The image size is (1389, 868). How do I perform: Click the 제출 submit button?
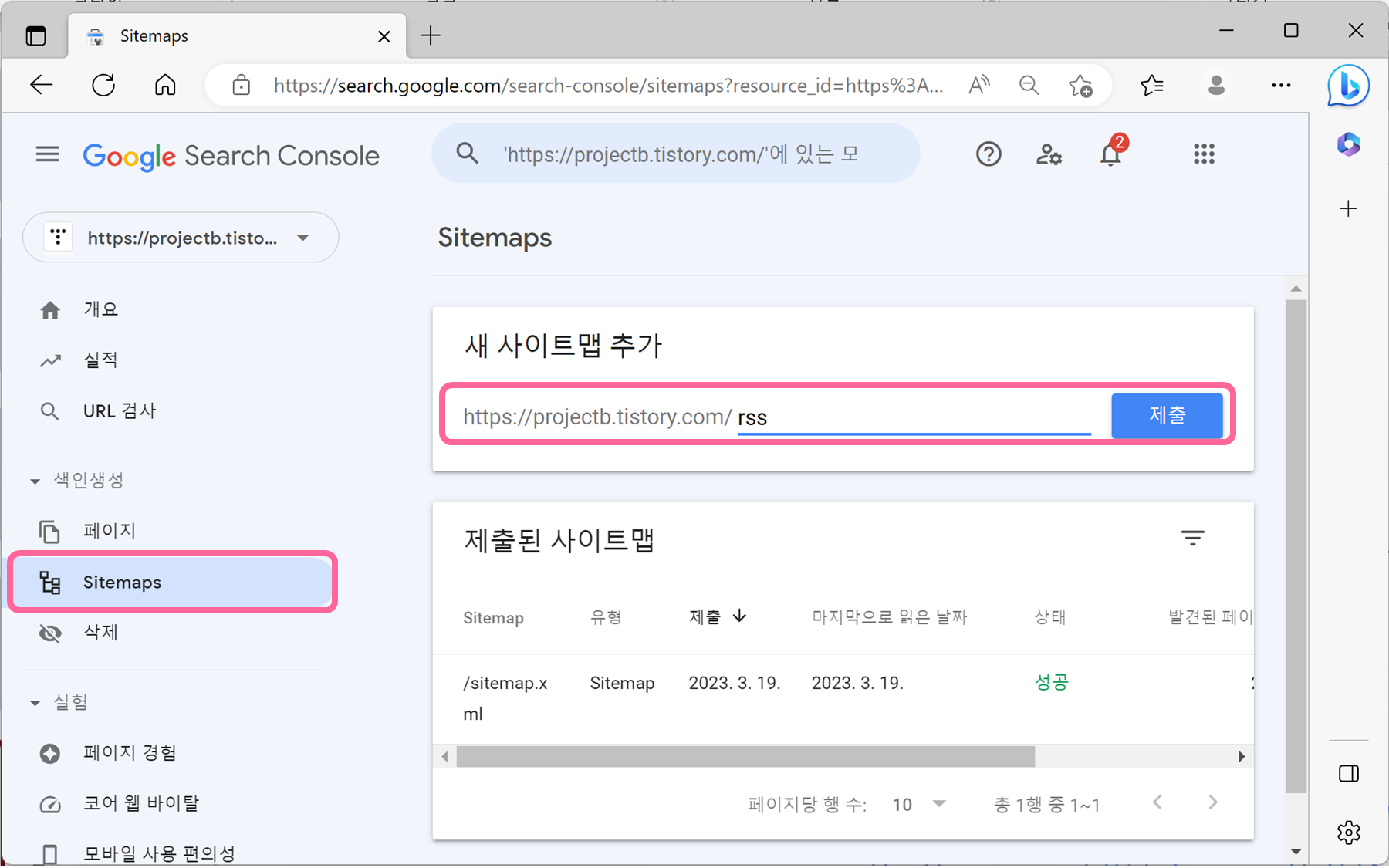coord(1167,415)
